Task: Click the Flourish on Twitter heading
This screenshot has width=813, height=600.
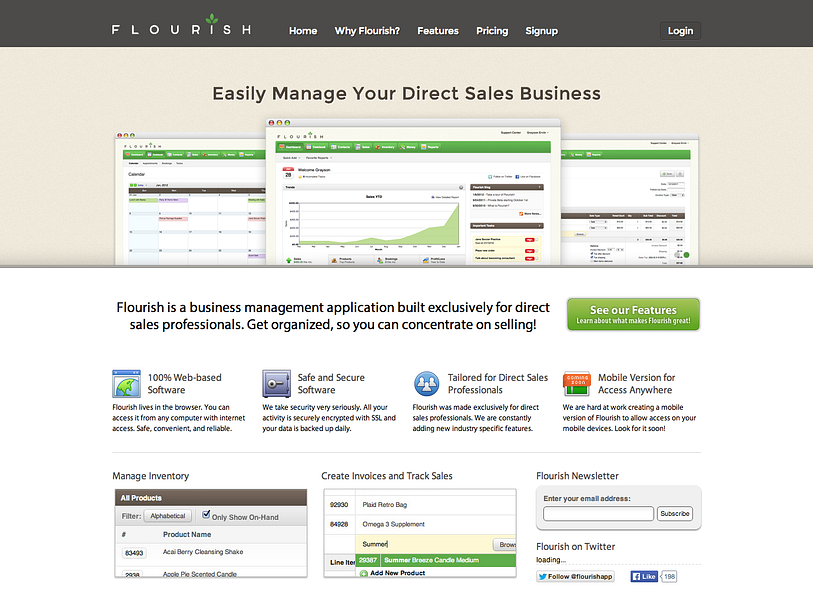Action: 576,547
